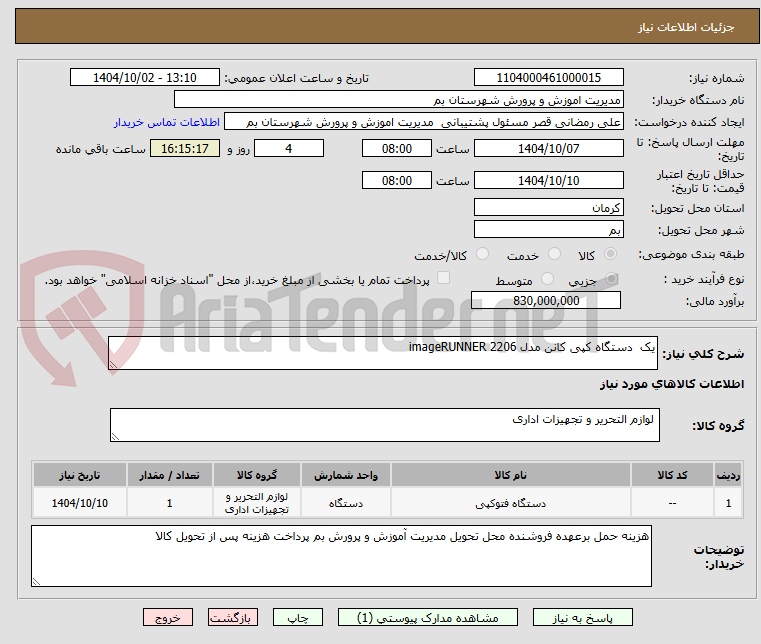Click the گروه کالا column header in table

tap(256, 475)
